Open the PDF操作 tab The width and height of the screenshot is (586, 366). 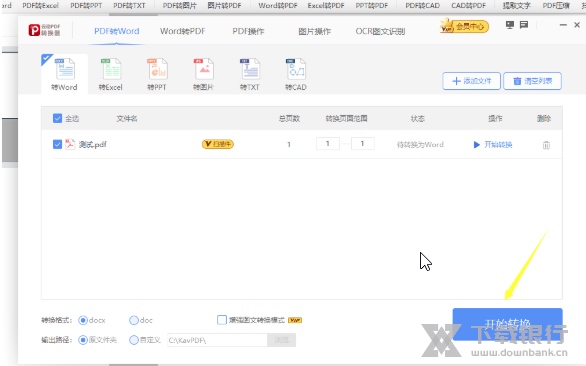tap(248, 31)
